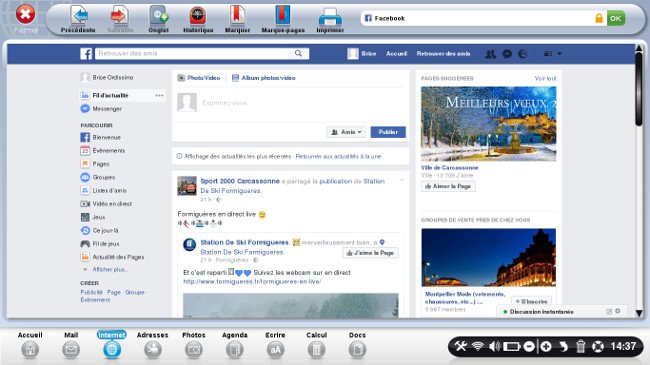
Task: Click the zoom in plus icon
Action: tap(546, 346)
